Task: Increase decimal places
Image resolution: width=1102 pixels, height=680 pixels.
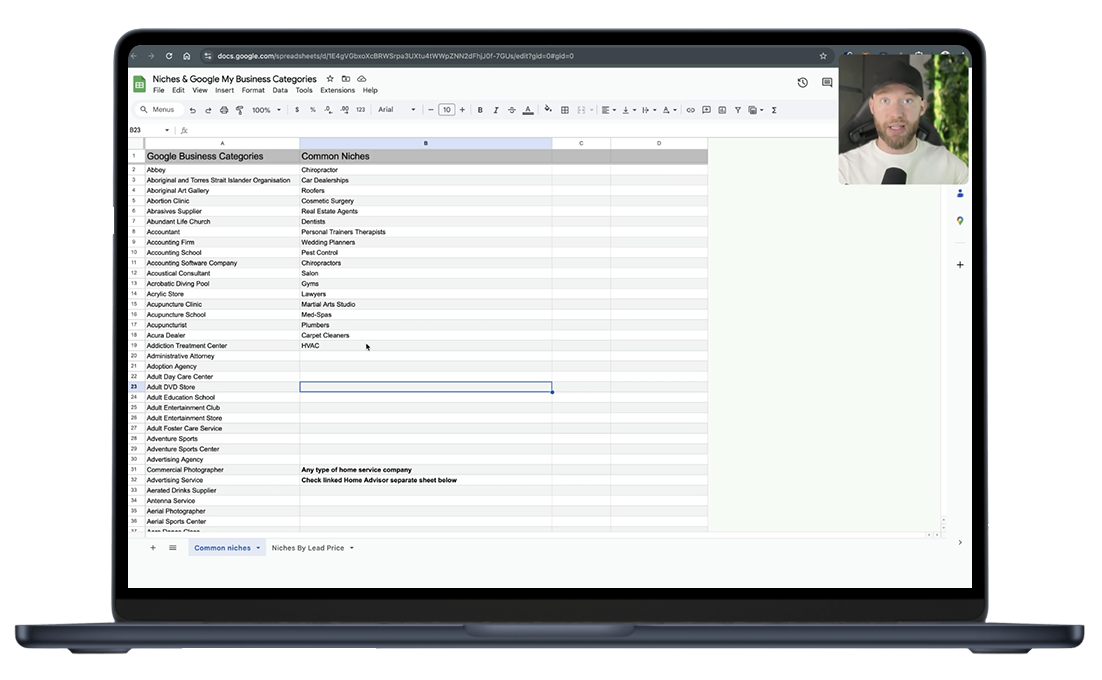Action: click(344, 110)
